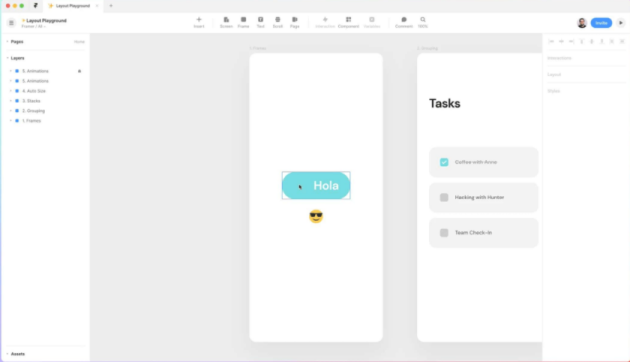Screen dimensions: 630x362
Task: Select the Frame tool
Action: tap(243, 22)
